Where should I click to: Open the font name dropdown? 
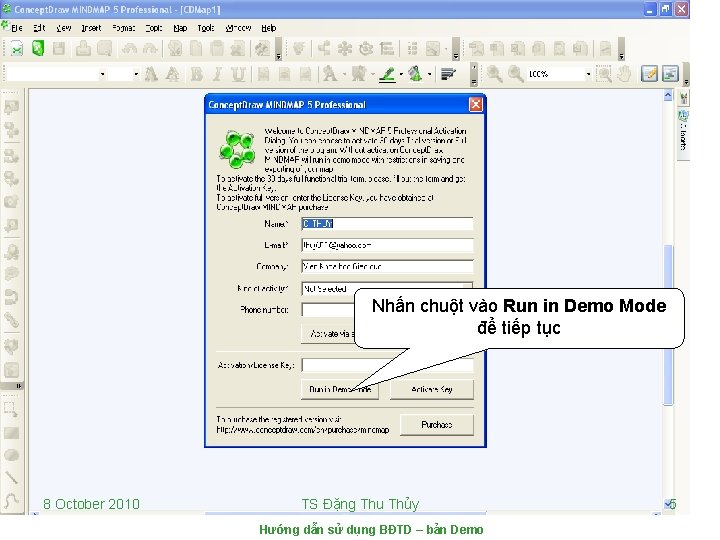click(102, 74)
